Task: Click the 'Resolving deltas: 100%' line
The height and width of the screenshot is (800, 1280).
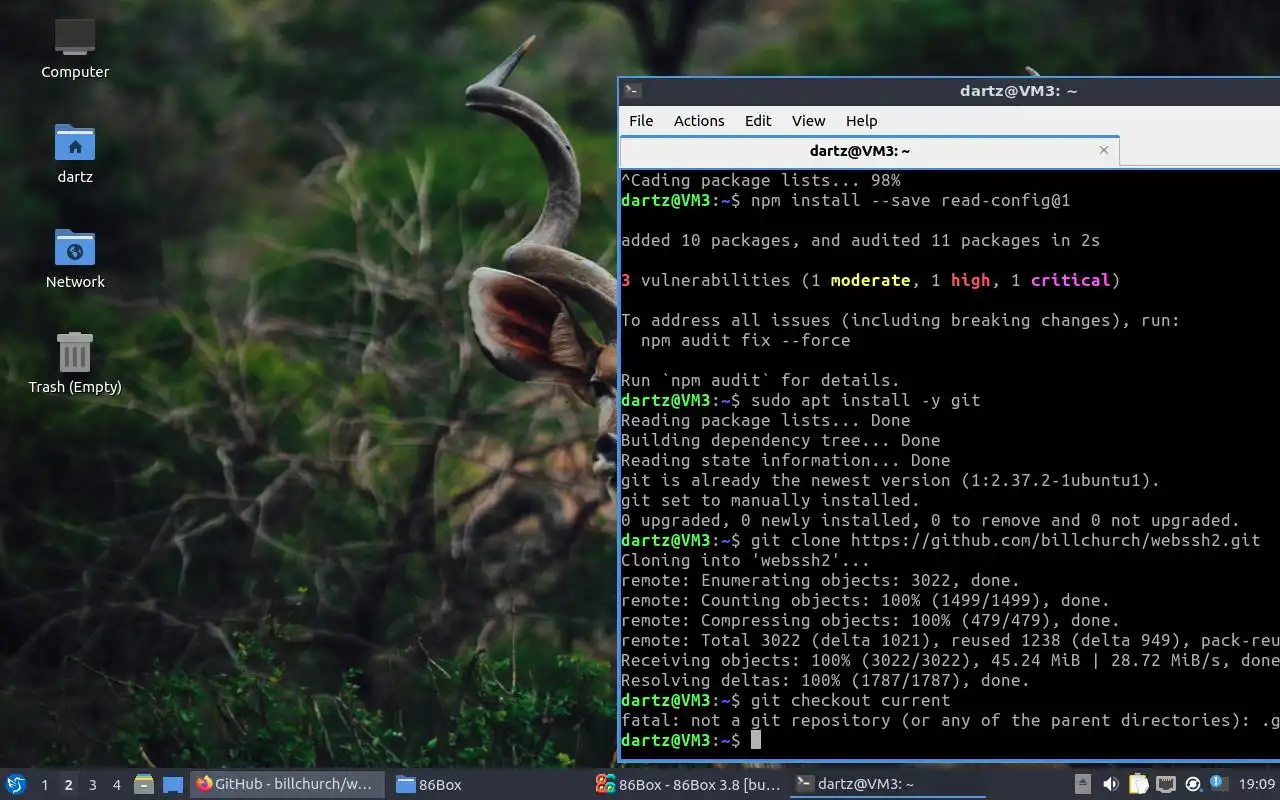Action: pyautogui.click(x=825, y=680)
